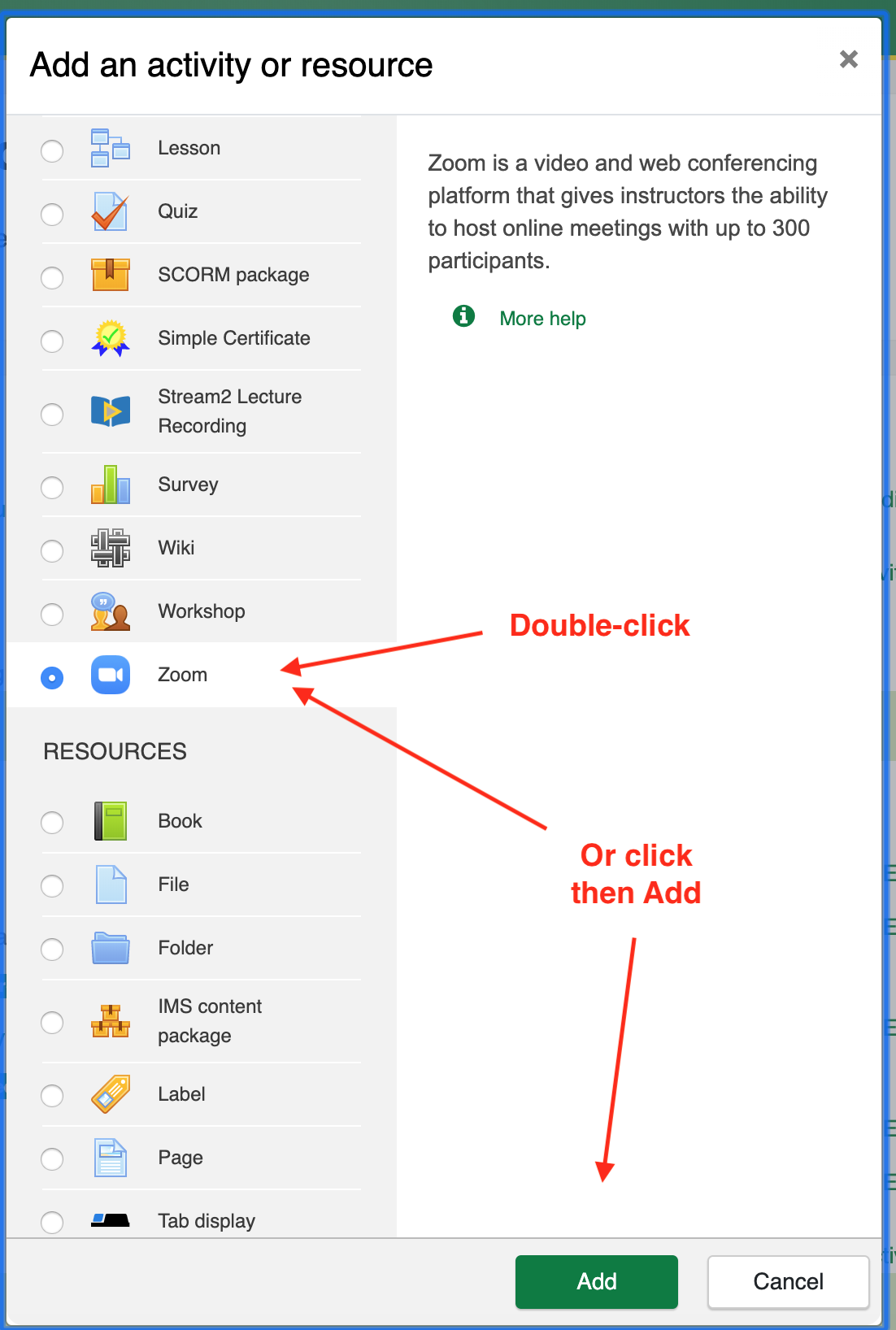The height and width of the screenshot is (1330, 896).
Task: Click the green Book icon
Action: (x=110, y=821)
